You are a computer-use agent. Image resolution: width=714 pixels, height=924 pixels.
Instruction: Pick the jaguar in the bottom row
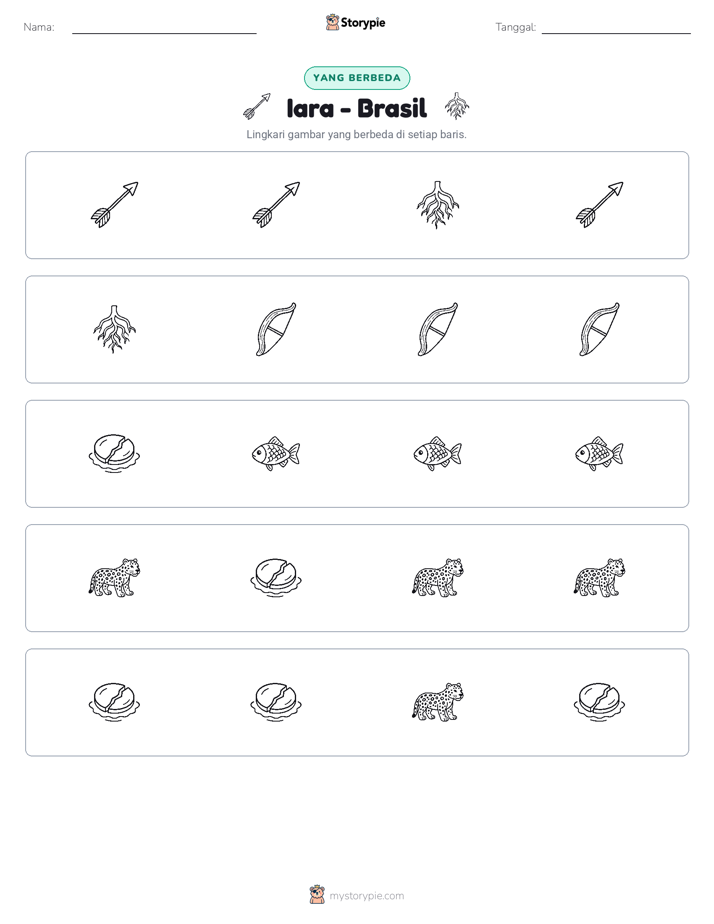(x=437, y=702)
